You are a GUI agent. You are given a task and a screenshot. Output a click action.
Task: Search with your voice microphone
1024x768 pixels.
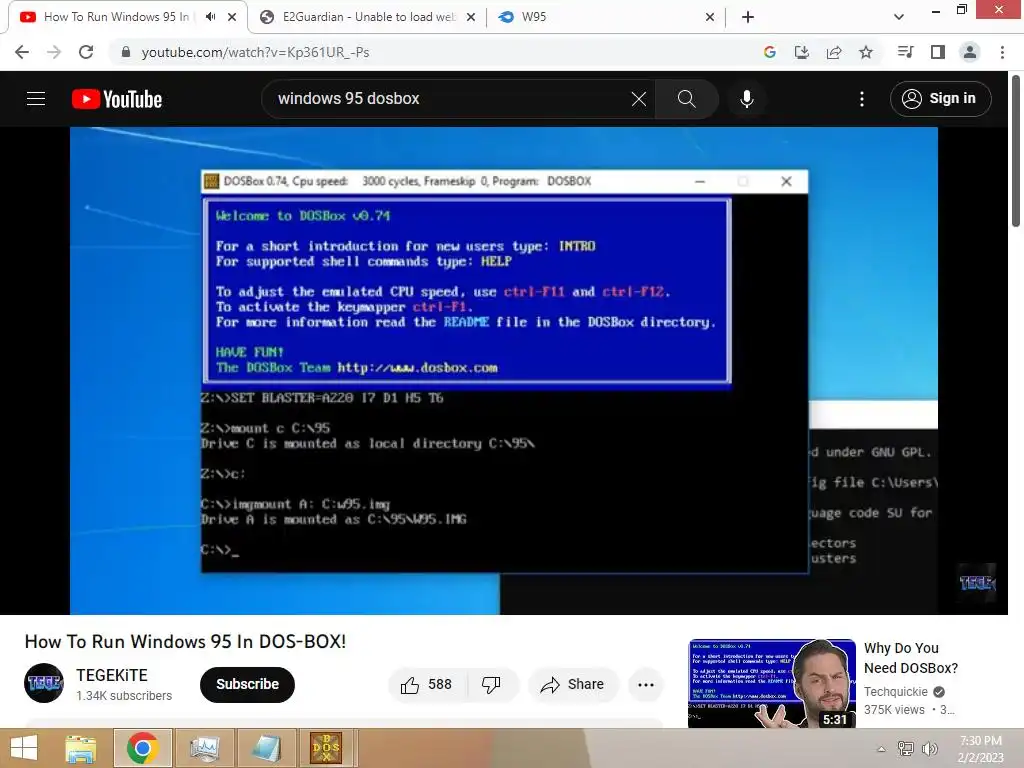coord(747,99)
